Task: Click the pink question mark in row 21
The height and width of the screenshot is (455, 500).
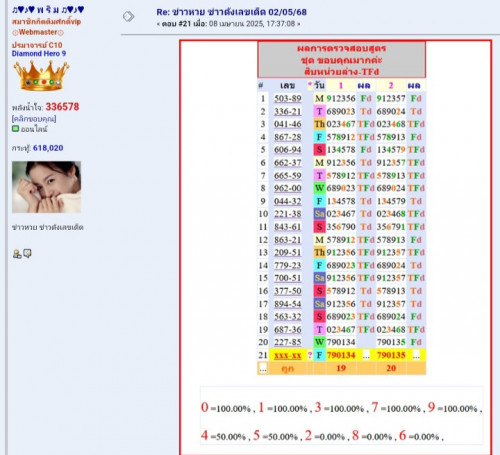Action: (x=310, y=355)
